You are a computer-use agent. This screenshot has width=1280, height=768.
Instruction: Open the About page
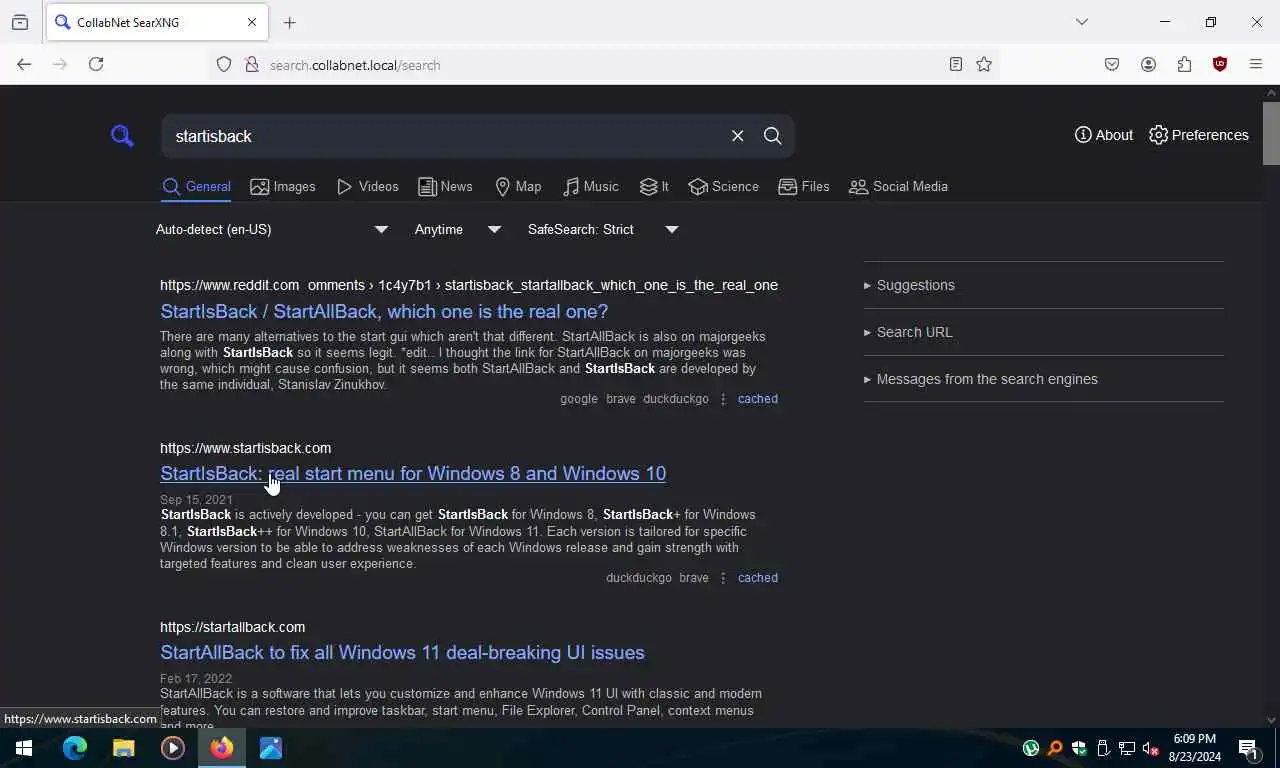coord(1104,135)
